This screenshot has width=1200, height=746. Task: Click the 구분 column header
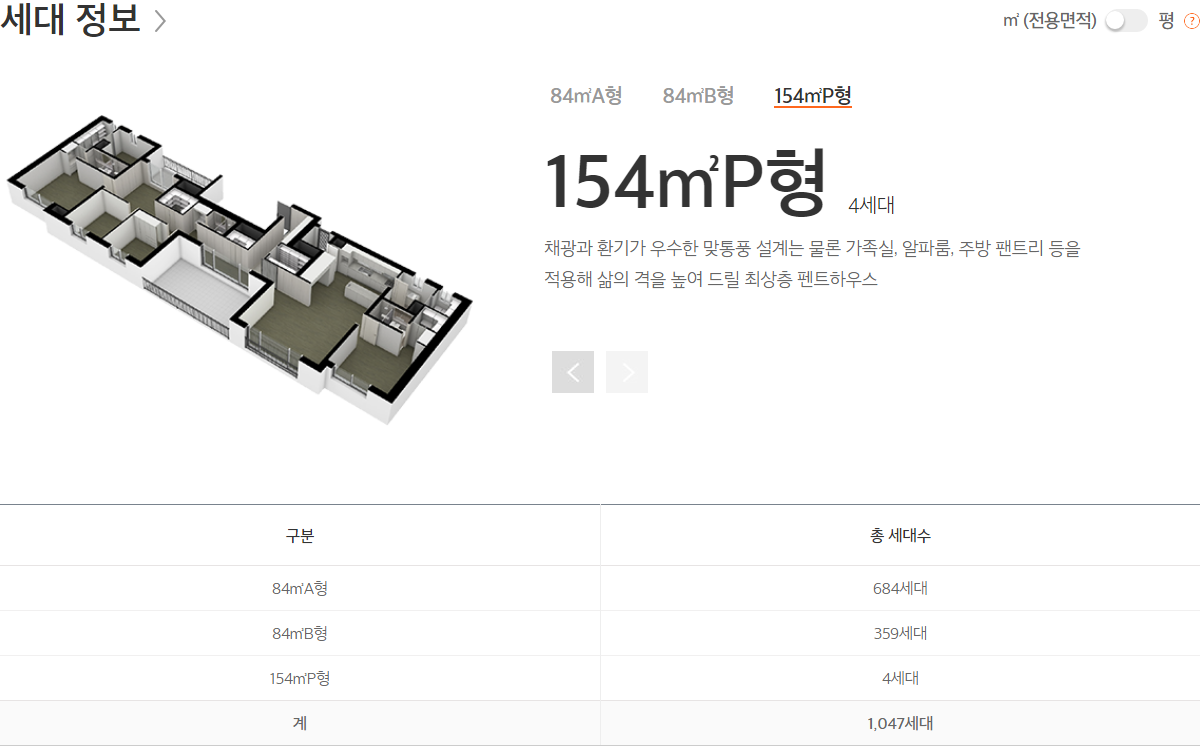[x=300, y=536]
